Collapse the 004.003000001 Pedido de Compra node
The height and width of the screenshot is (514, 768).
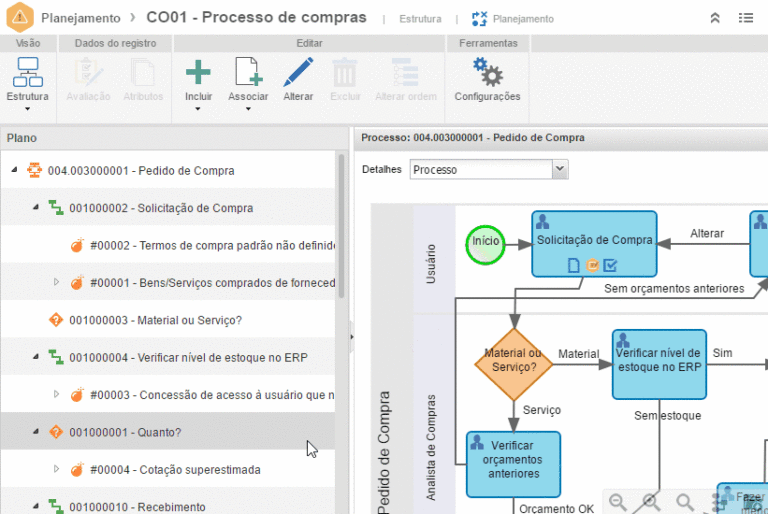tap(15, 171)
